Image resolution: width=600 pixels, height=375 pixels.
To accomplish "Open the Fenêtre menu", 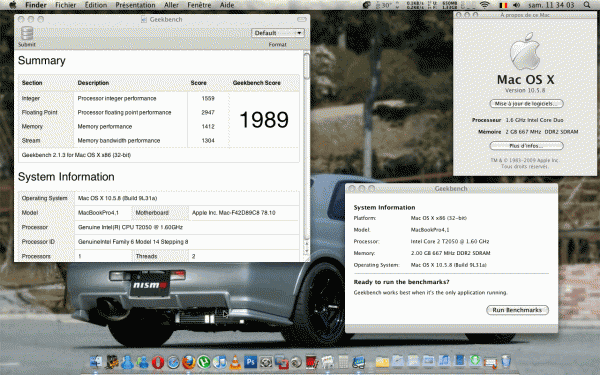I will point(199,5).
